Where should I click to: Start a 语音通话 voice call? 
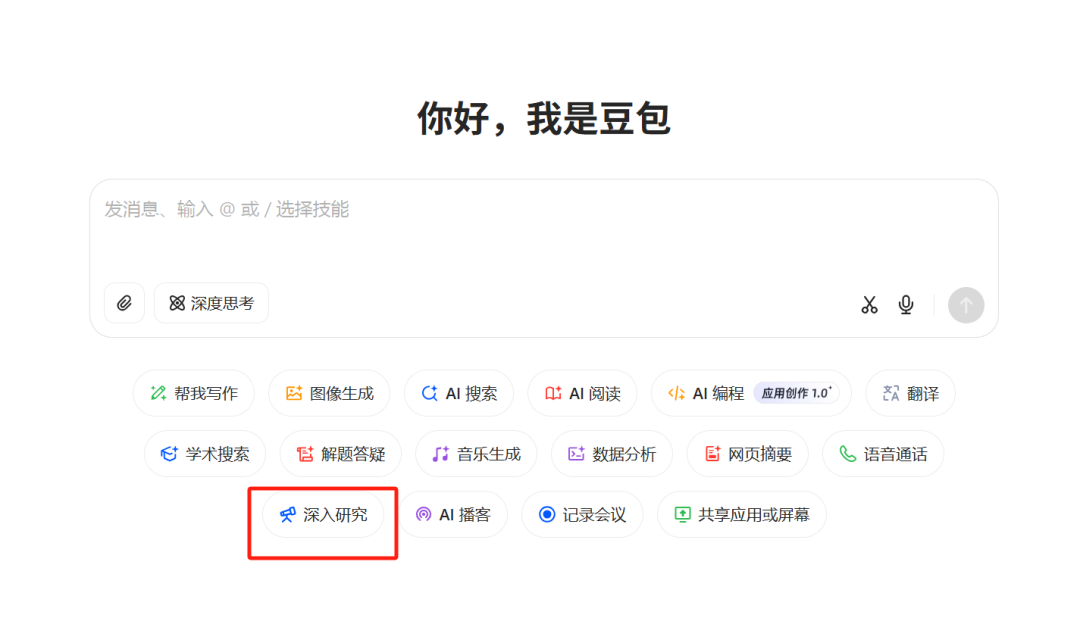point(883,454)
